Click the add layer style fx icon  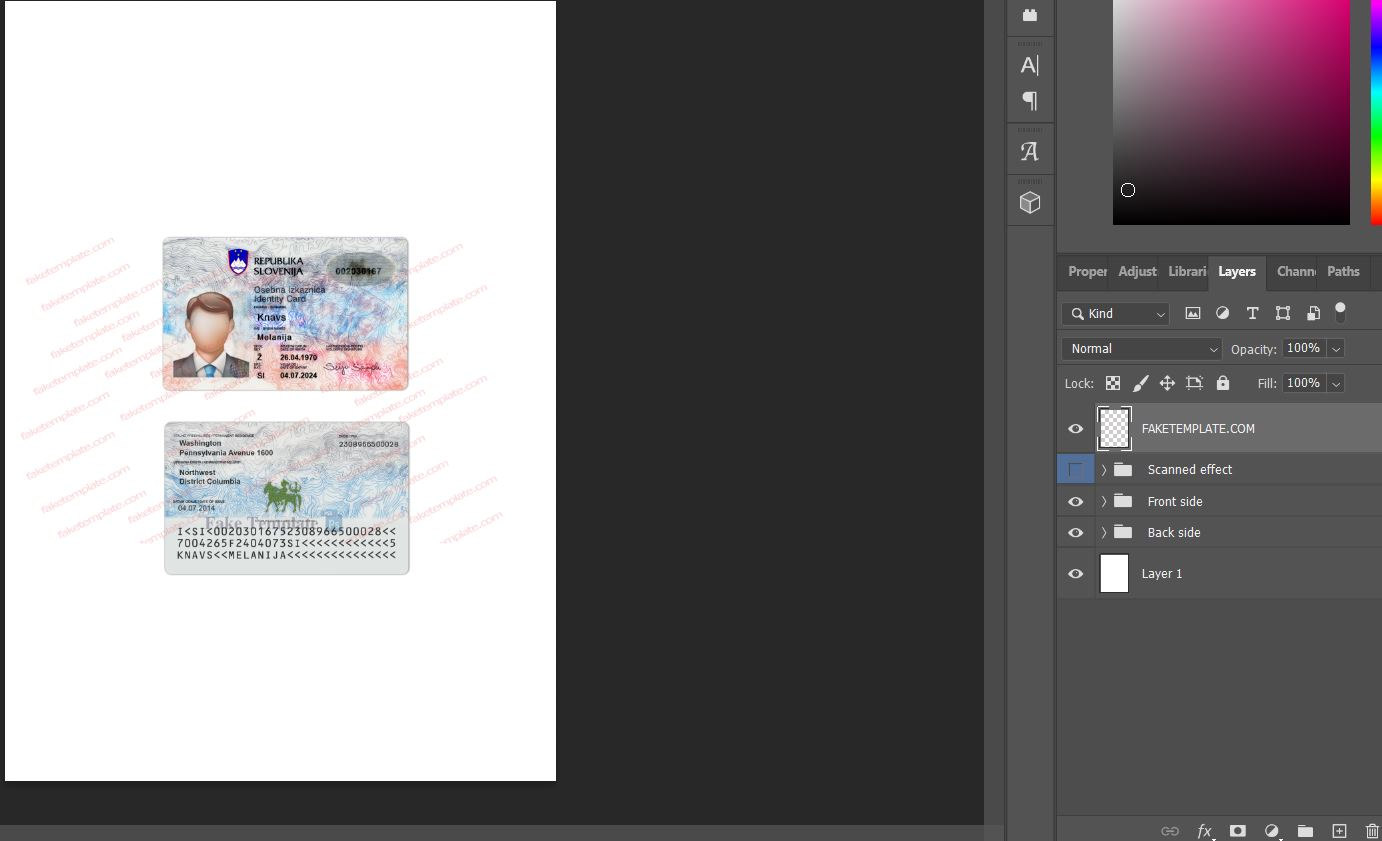(1204, 831)
